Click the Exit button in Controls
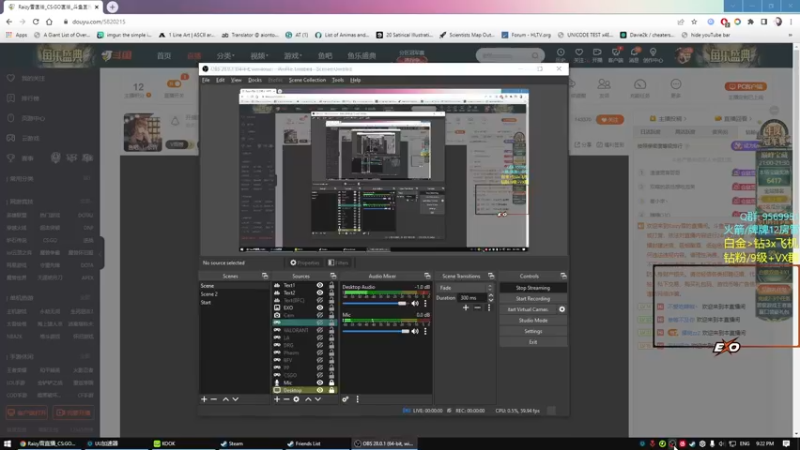Viewport: 800px width, 450px height. [533, 342]
